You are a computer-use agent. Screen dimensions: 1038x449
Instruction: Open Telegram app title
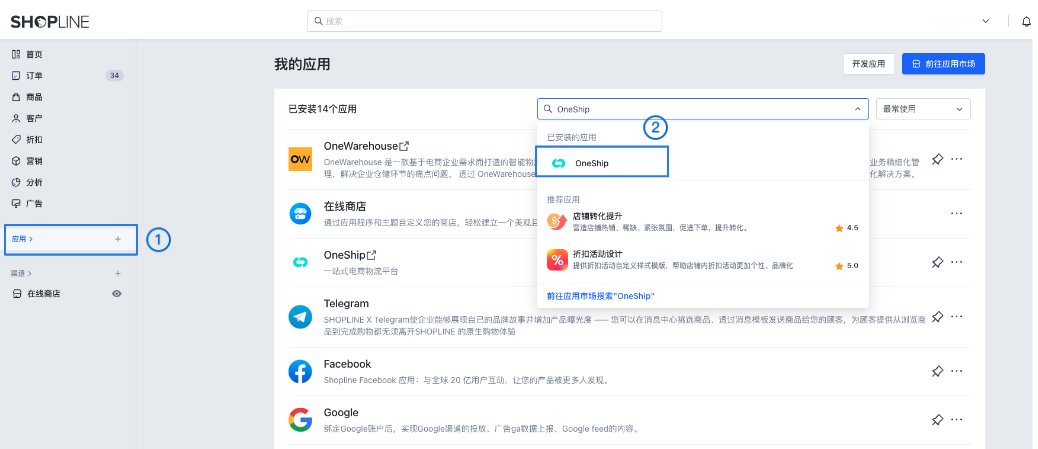[346, 303]
